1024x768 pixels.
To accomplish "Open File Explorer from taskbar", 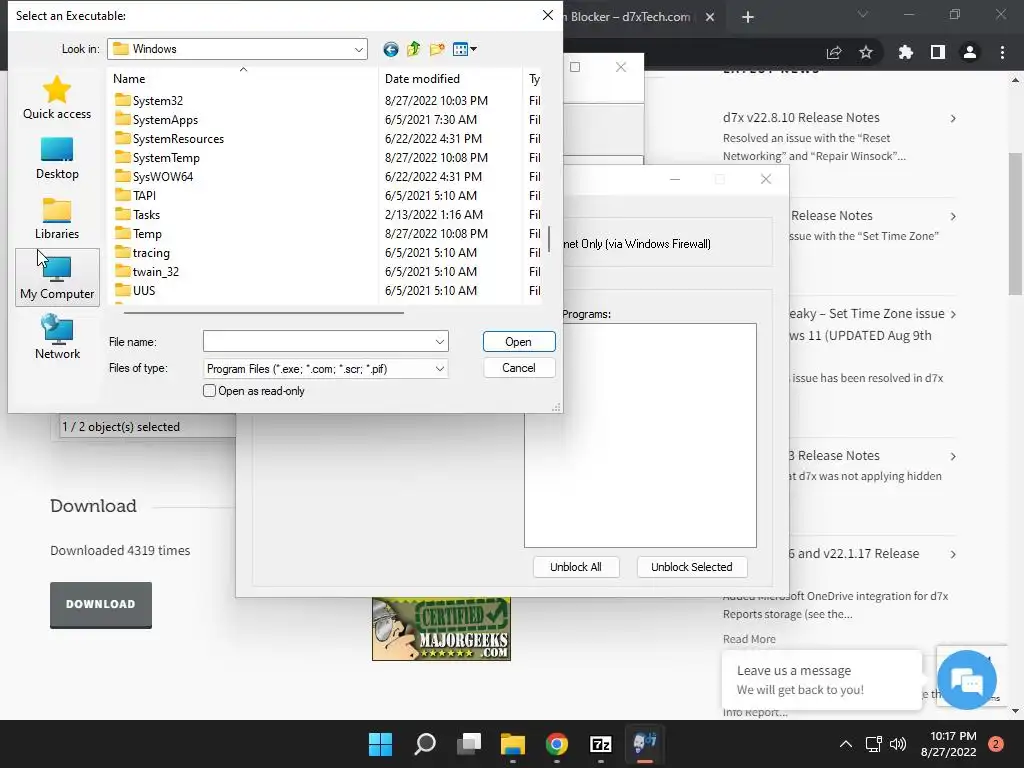I will tap(513, 743).
